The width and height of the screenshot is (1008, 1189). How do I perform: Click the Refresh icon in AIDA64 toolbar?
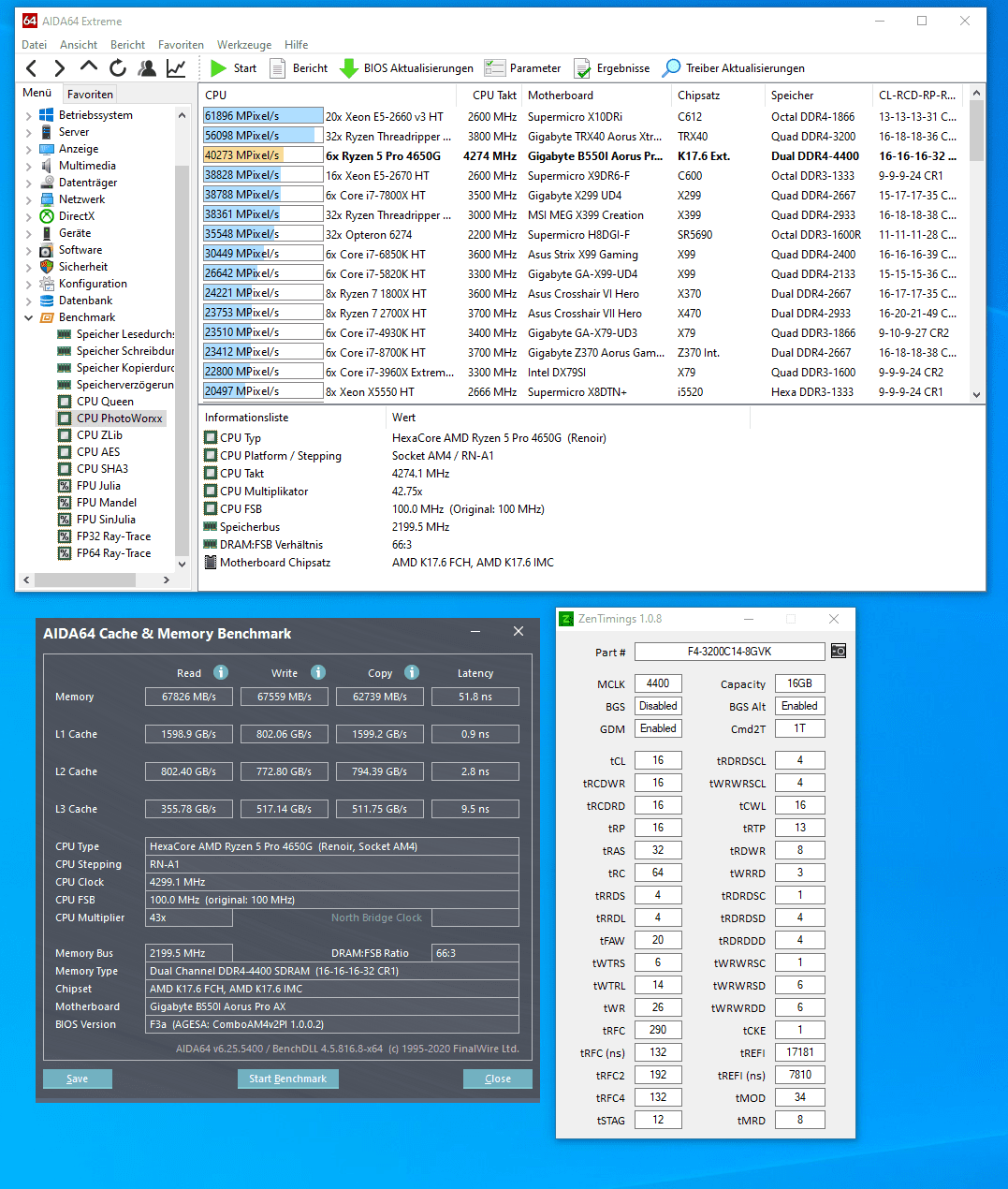(x=118, y=67)
